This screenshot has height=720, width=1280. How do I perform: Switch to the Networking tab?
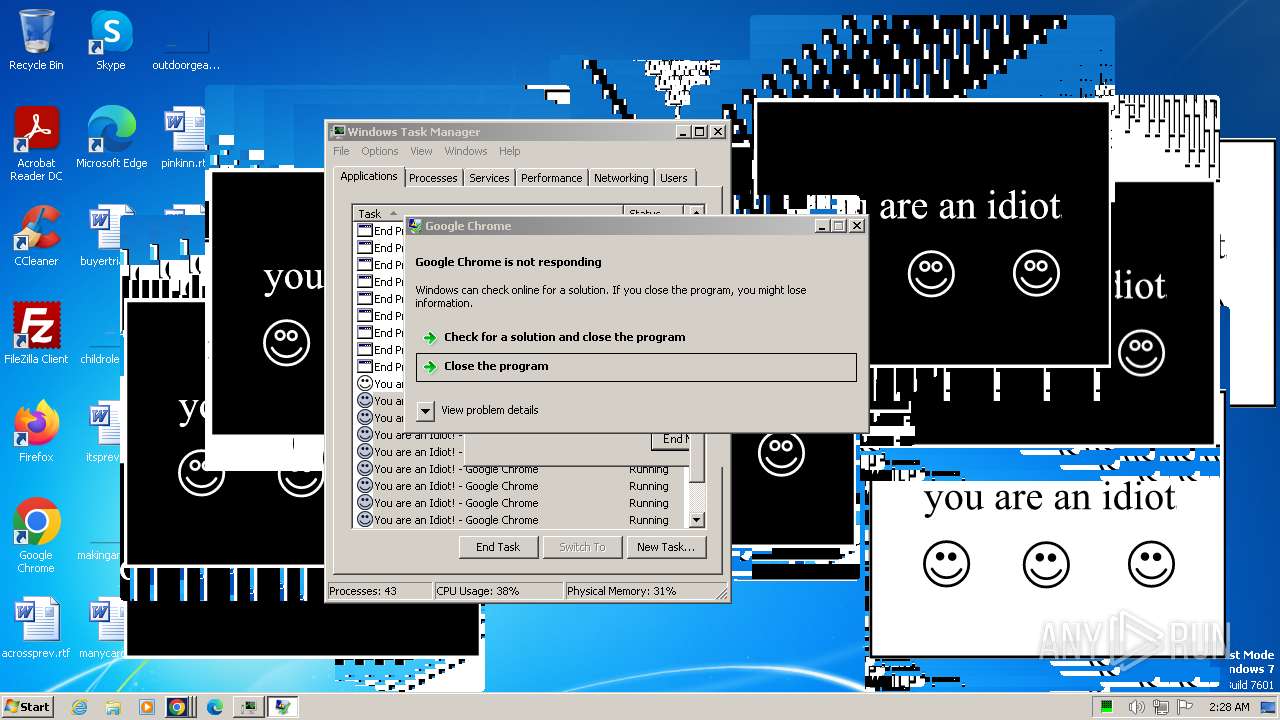(x=621, y=178)
